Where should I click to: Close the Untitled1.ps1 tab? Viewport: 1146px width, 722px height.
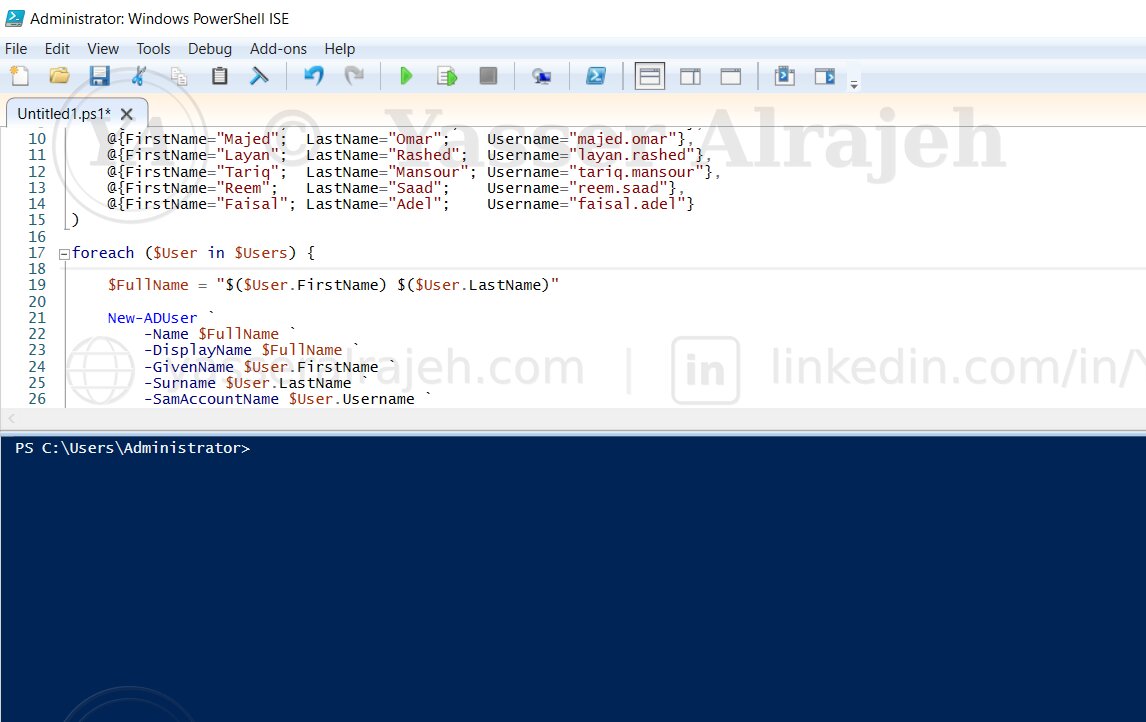pyautogui.click(x=126, y=114)
